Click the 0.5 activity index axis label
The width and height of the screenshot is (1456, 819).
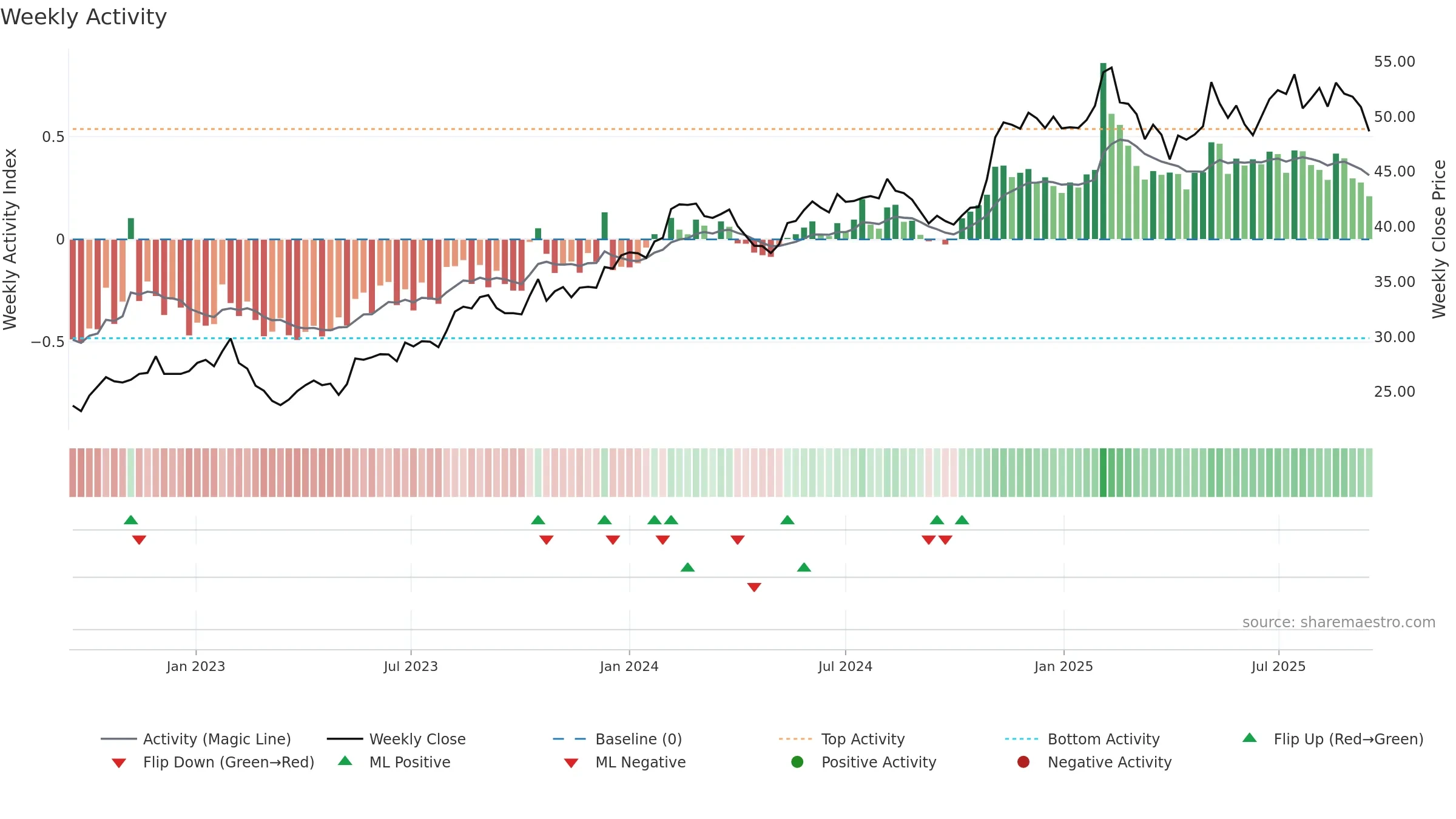pyautogui.click(x=53, y=137)
